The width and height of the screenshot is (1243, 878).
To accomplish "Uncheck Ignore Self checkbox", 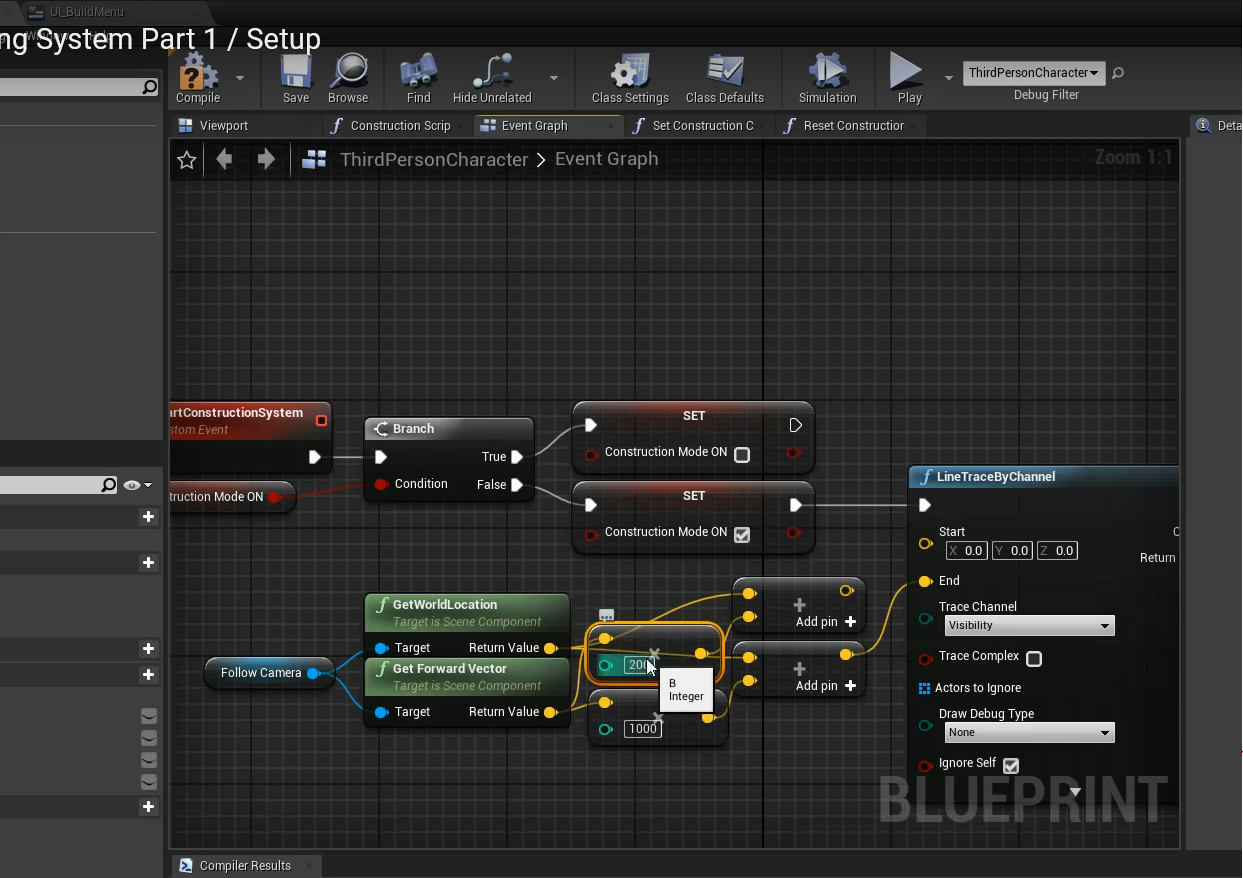I will pyautogui.click(x=1011, y=765).
